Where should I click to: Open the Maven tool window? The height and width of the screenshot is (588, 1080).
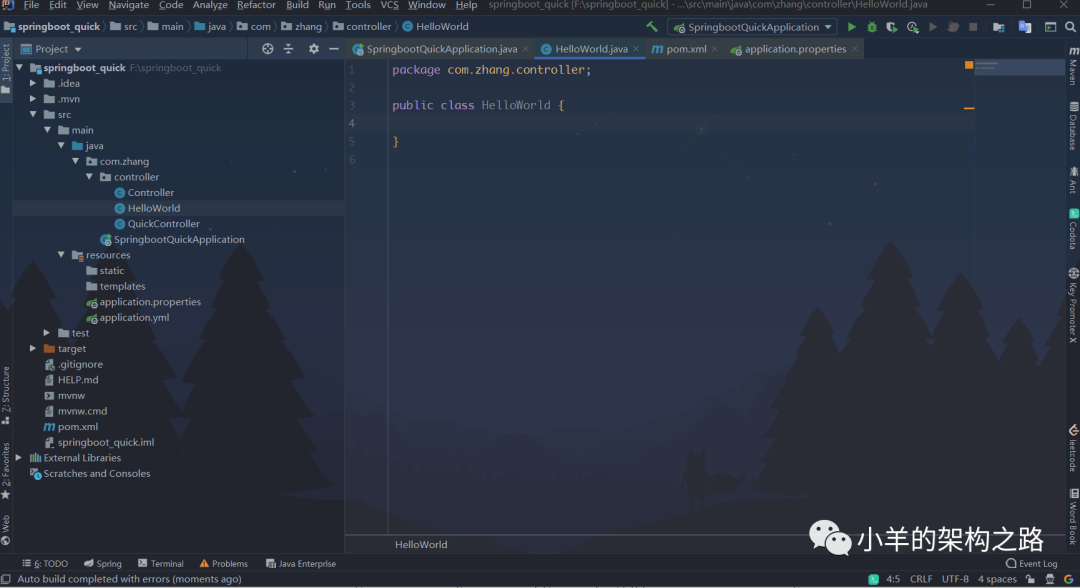[1073, 66]
